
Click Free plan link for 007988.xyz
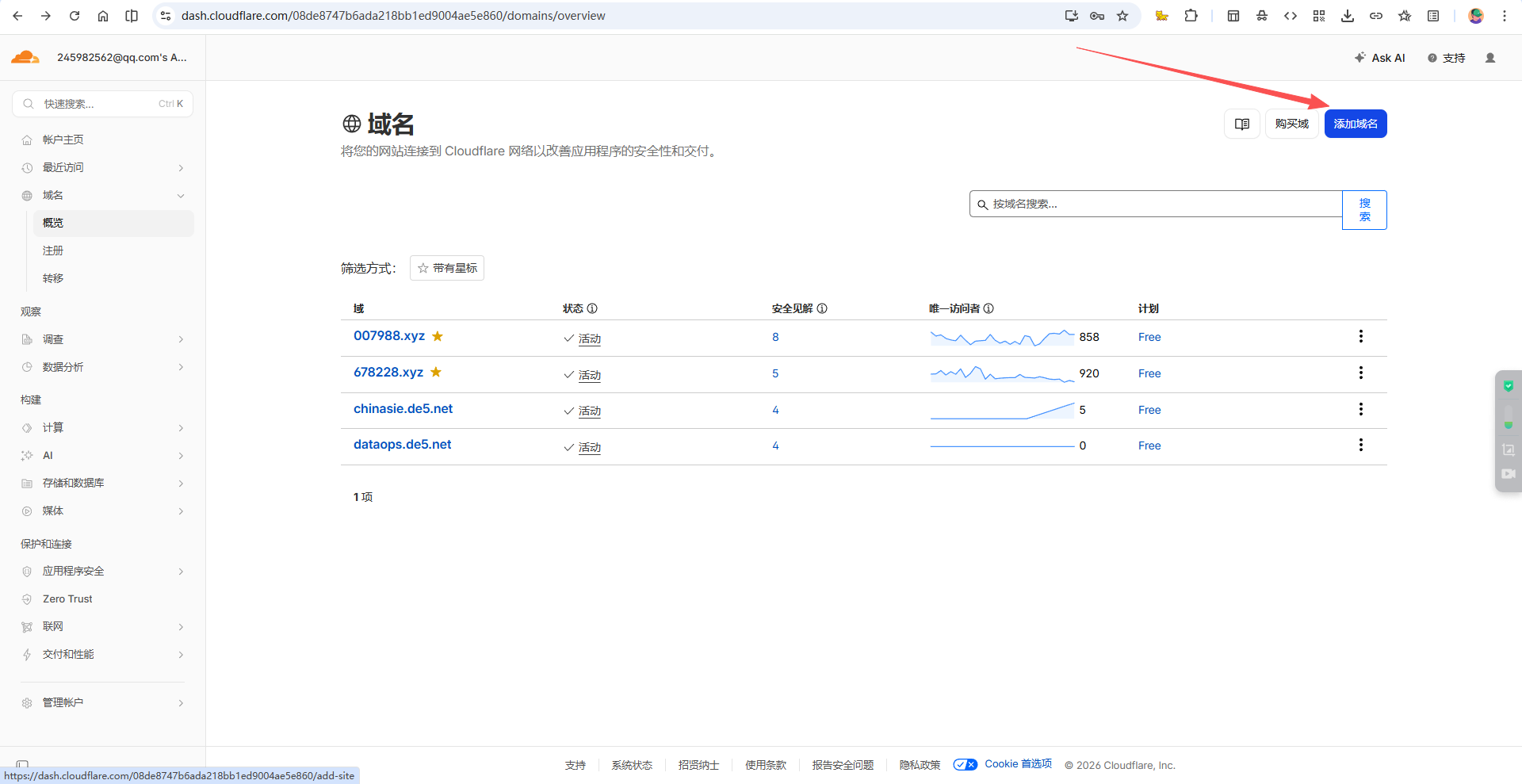point(1149,337)
